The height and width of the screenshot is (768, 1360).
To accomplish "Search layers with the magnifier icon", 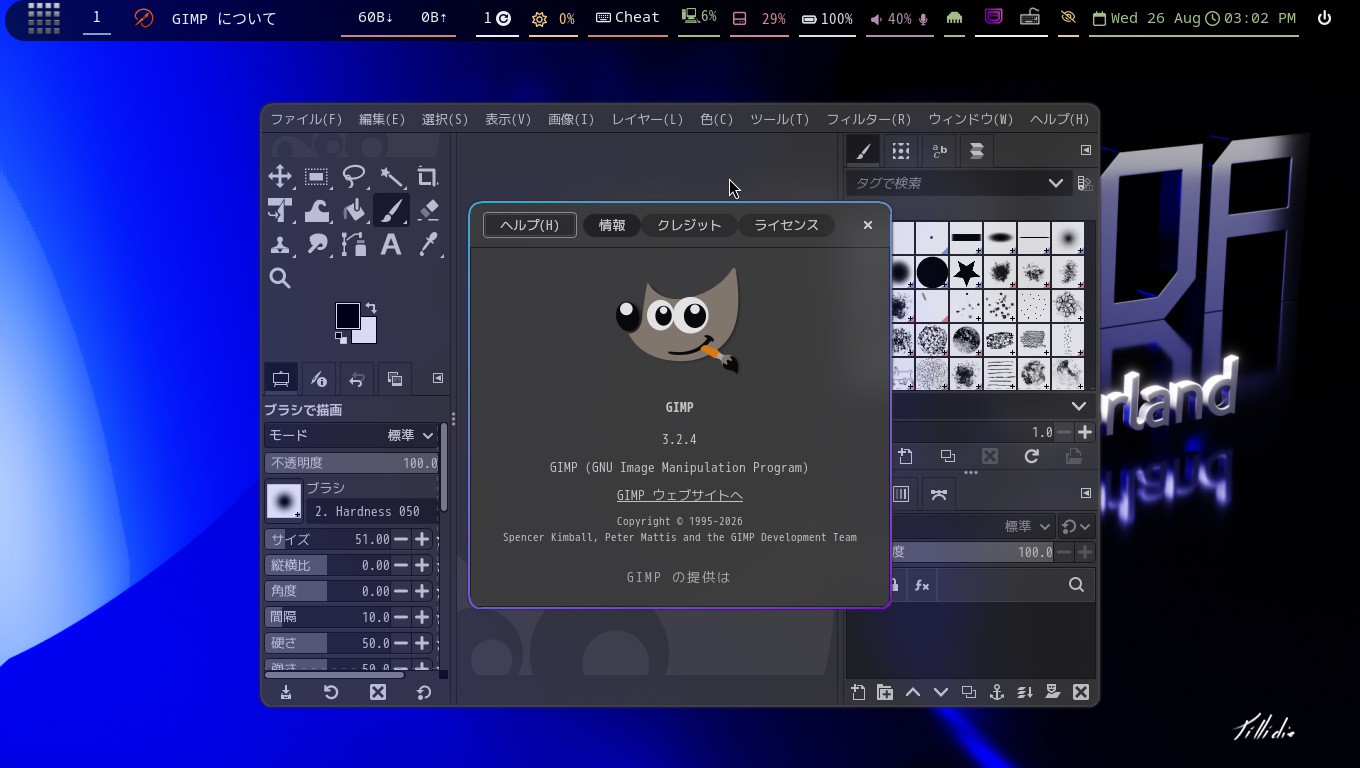I will [x=1076, y=585].
